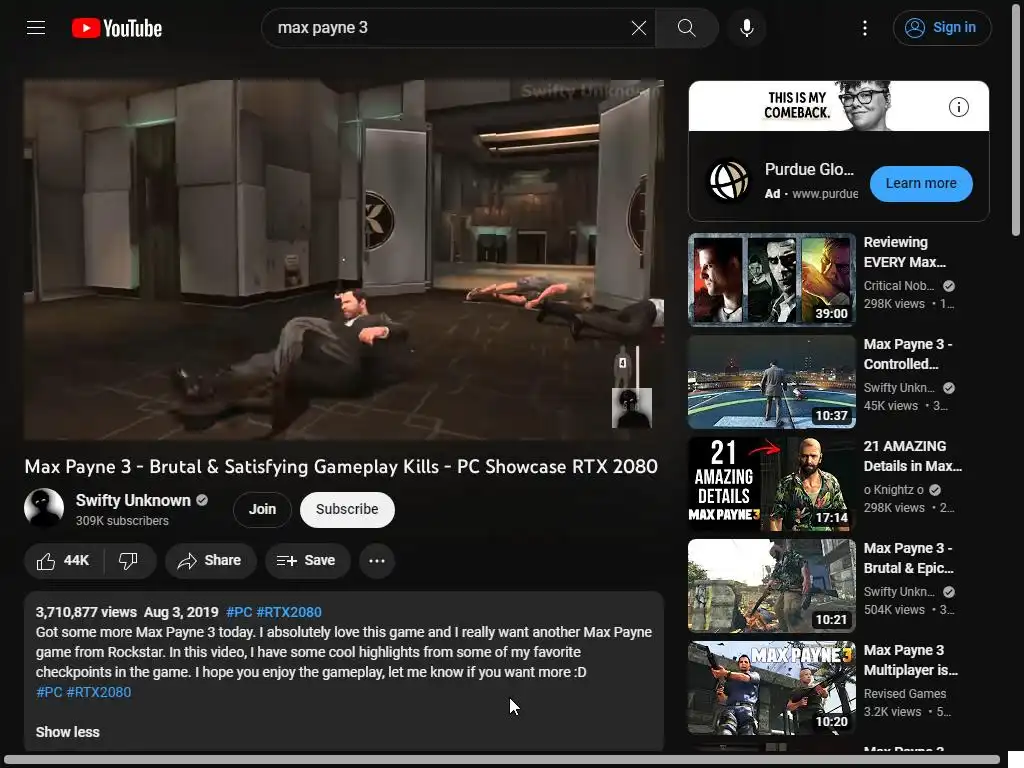Click the www.purdue ad URL
Image resolution: width=1024 pixels, height=768 pixels.
[x=825, y=194]
